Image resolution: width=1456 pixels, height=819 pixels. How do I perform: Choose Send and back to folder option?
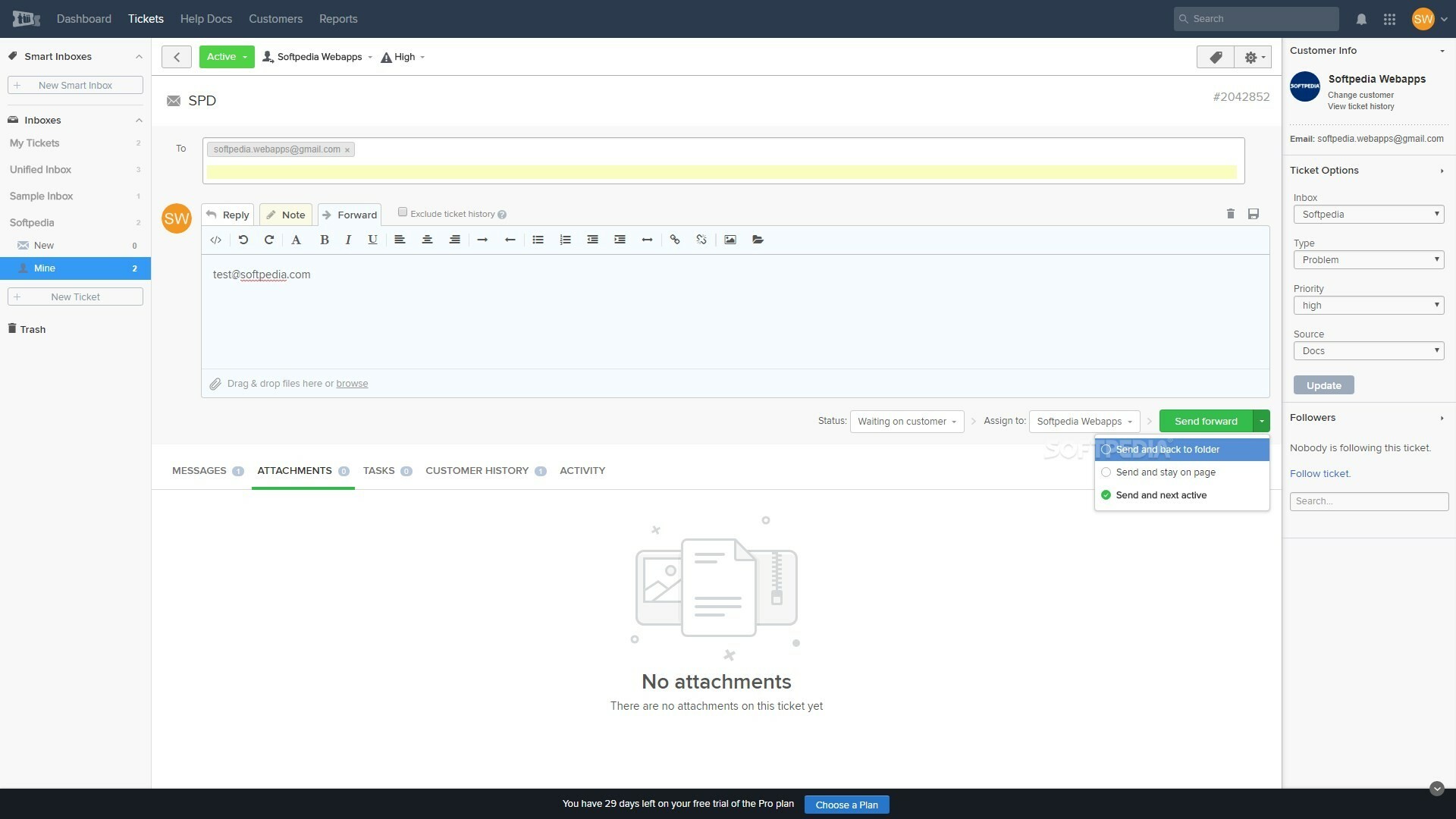pyautogui.click(x=1168, y=449)
